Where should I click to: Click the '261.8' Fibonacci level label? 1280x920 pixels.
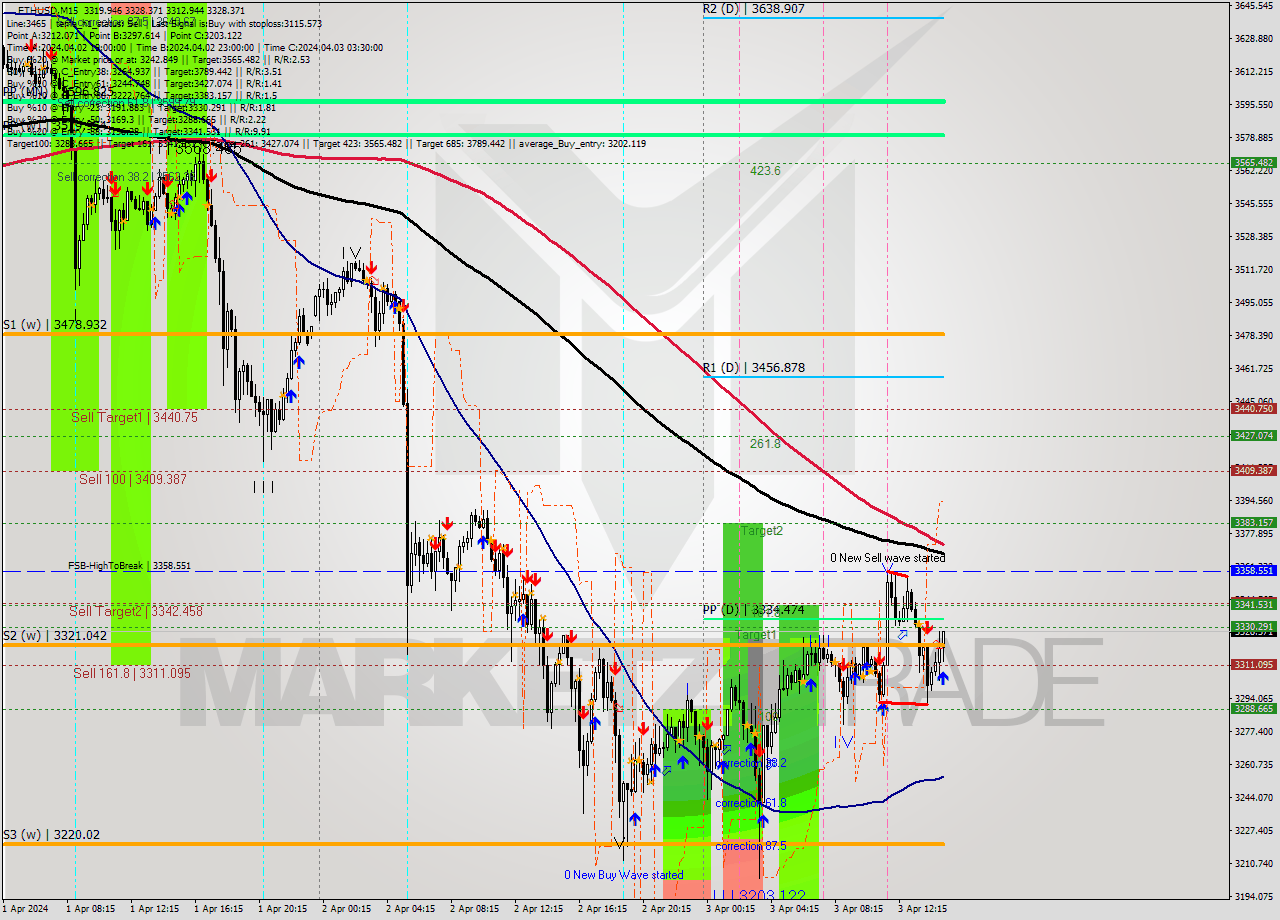pos(765,443)
